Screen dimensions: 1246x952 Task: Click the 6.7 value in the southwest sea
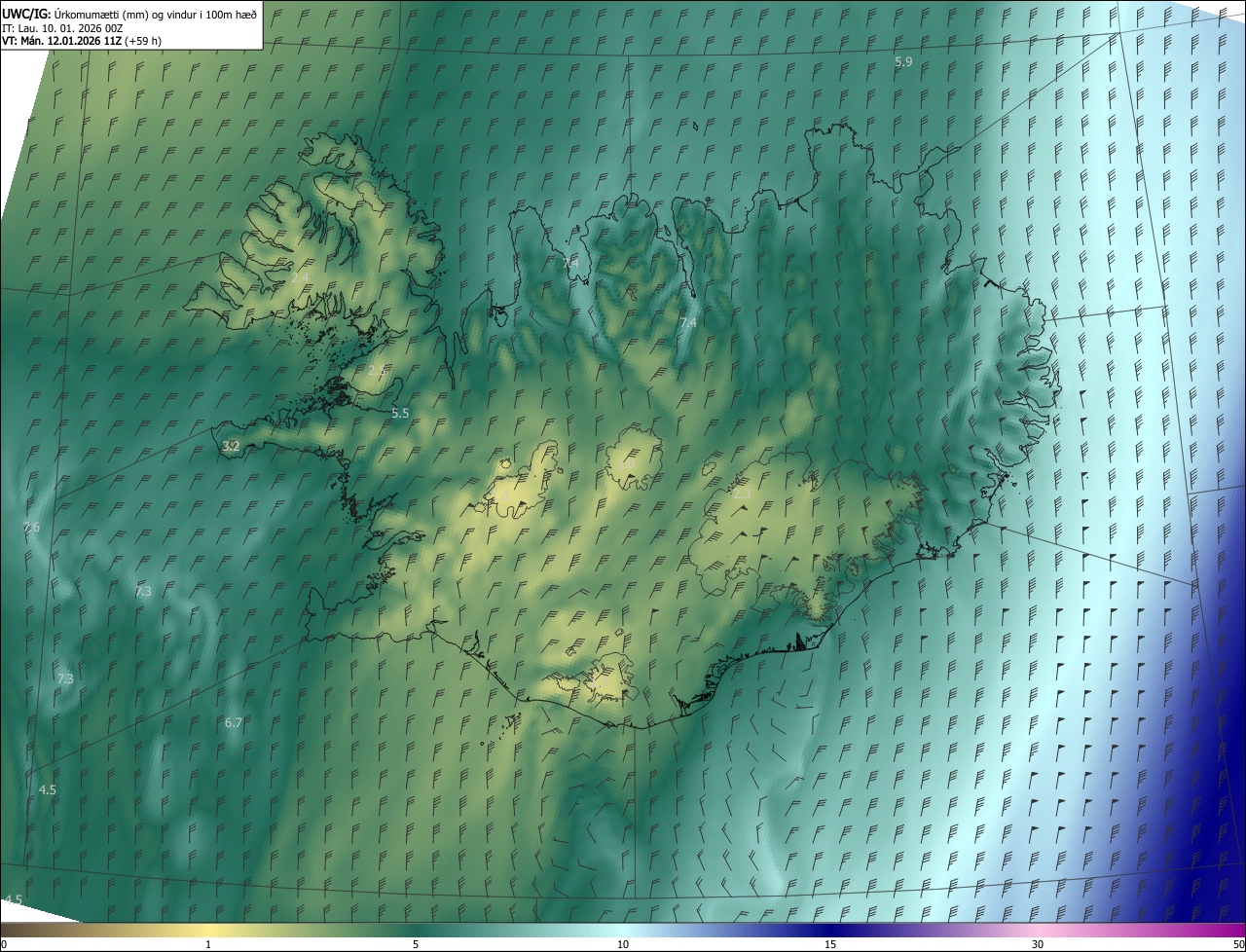233,722
